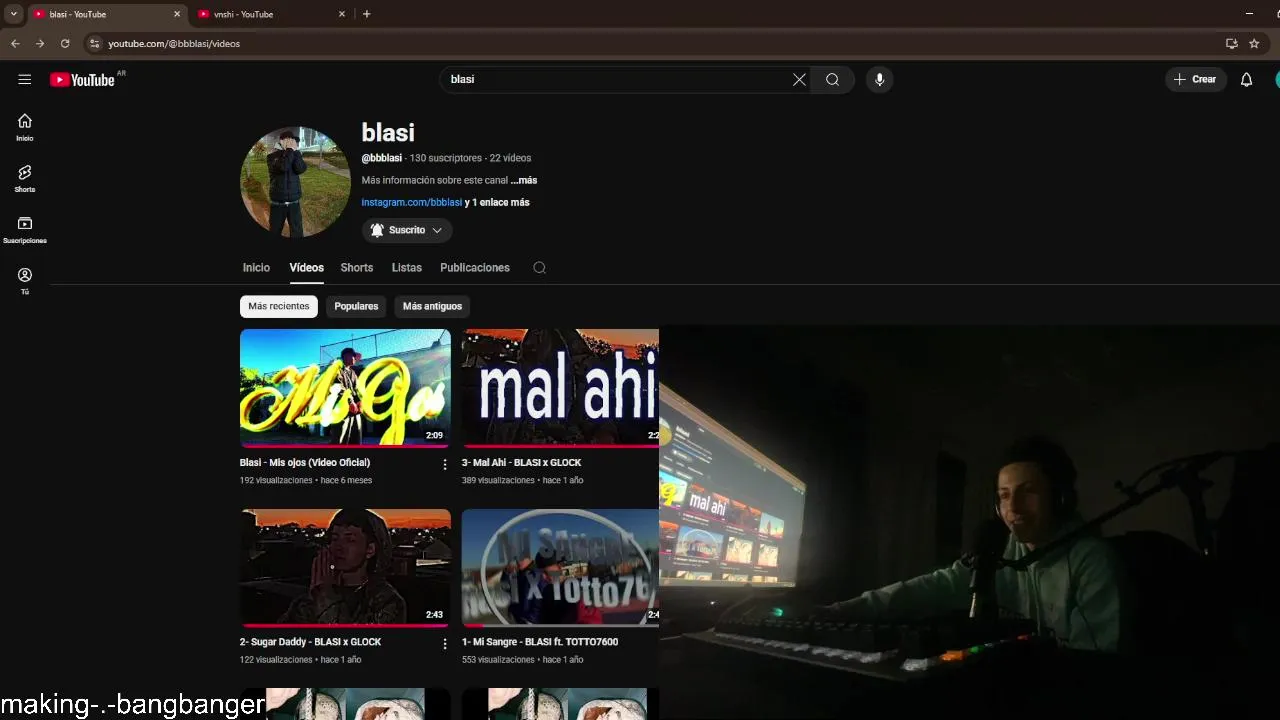This screenshot has height=720, width=1280.
Task: Open options menu for Sugar Daddy video
Action: click(445, 644)
